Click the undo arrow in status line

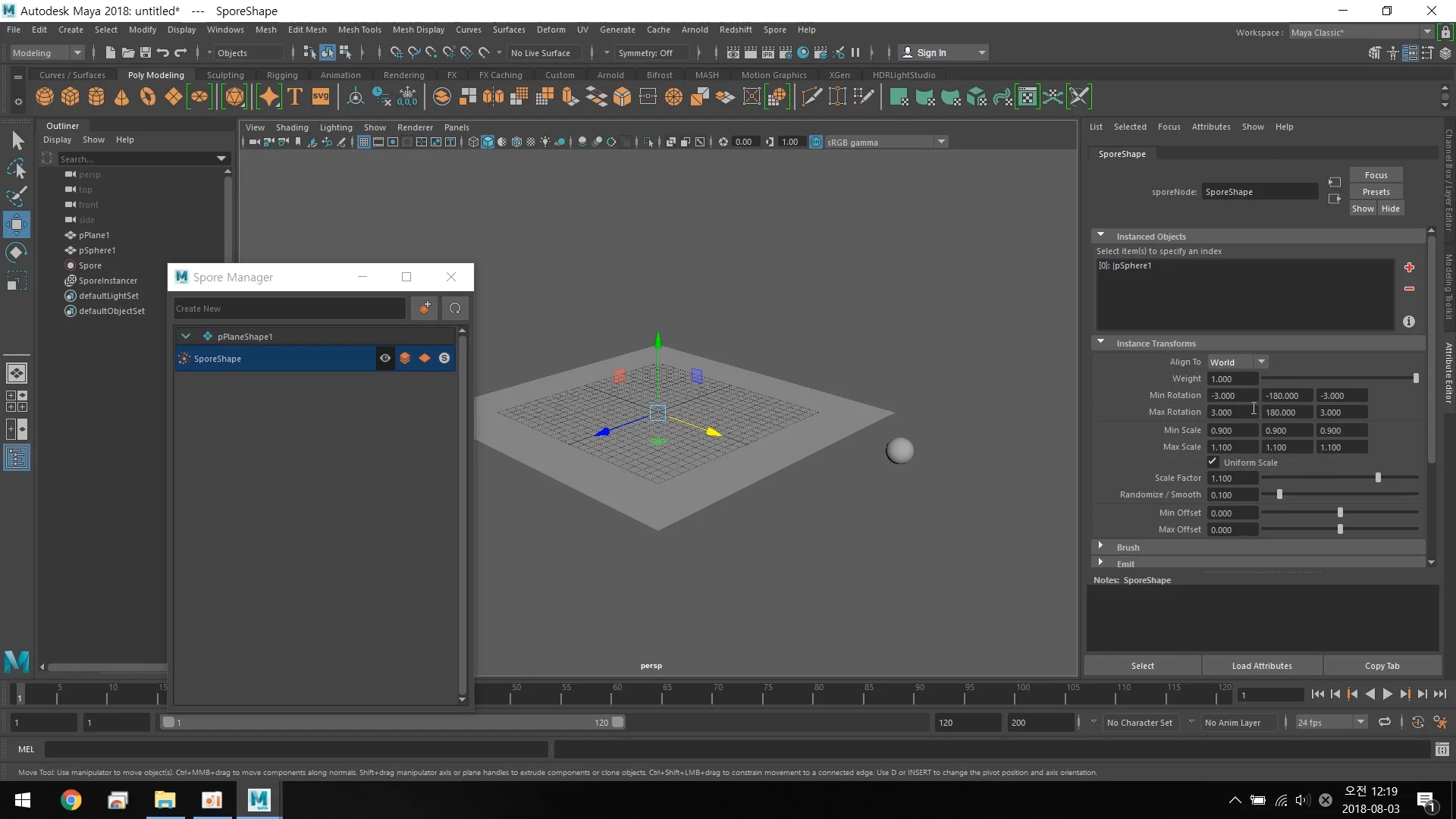162,52
